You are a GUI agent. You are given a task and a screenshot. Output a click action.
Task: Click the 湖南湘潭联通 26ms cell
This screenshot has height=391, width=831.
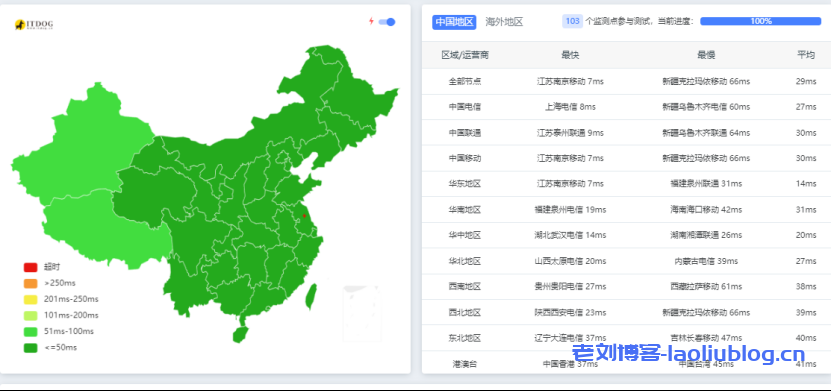(706, 235)
